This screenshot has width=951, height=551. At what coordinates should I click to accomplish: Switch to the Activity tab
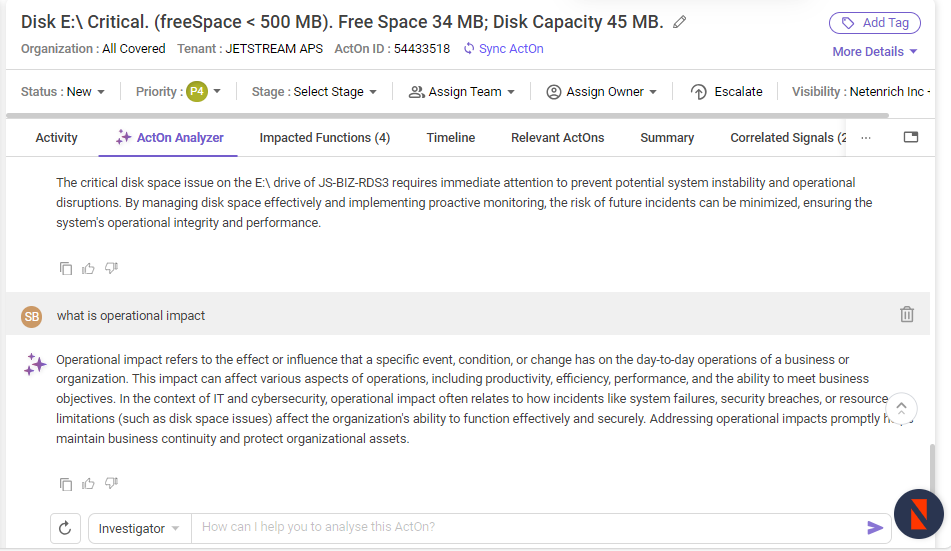pos(56,138)
